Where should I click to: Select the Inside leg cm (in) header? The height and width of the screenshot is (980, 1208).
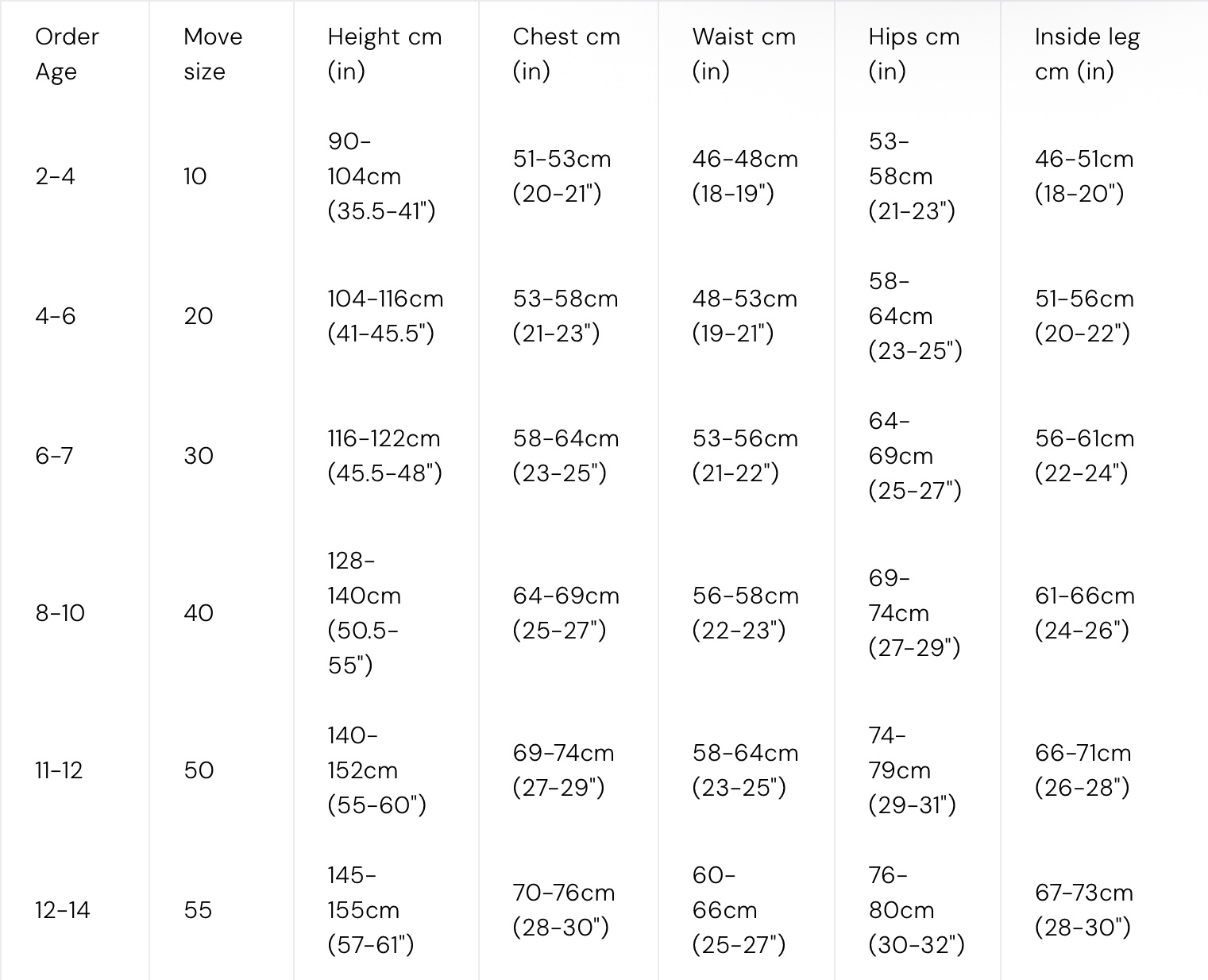[1086, 54]
